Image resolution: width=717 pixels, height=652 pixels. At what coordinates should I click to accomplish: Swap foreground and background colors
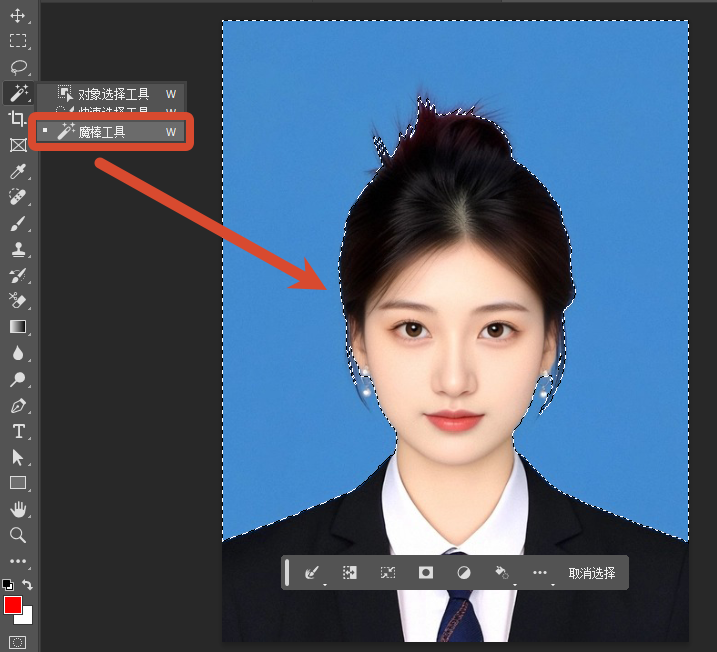point(27,585)
